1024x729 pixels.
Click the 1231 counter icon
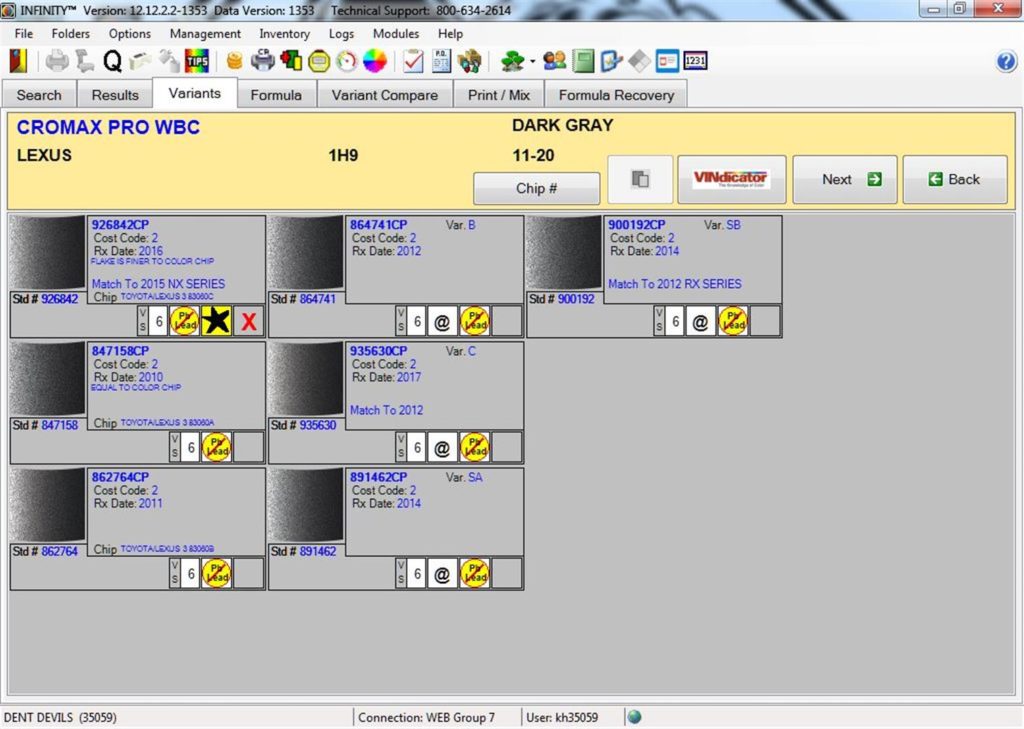[x=696, y=61]
